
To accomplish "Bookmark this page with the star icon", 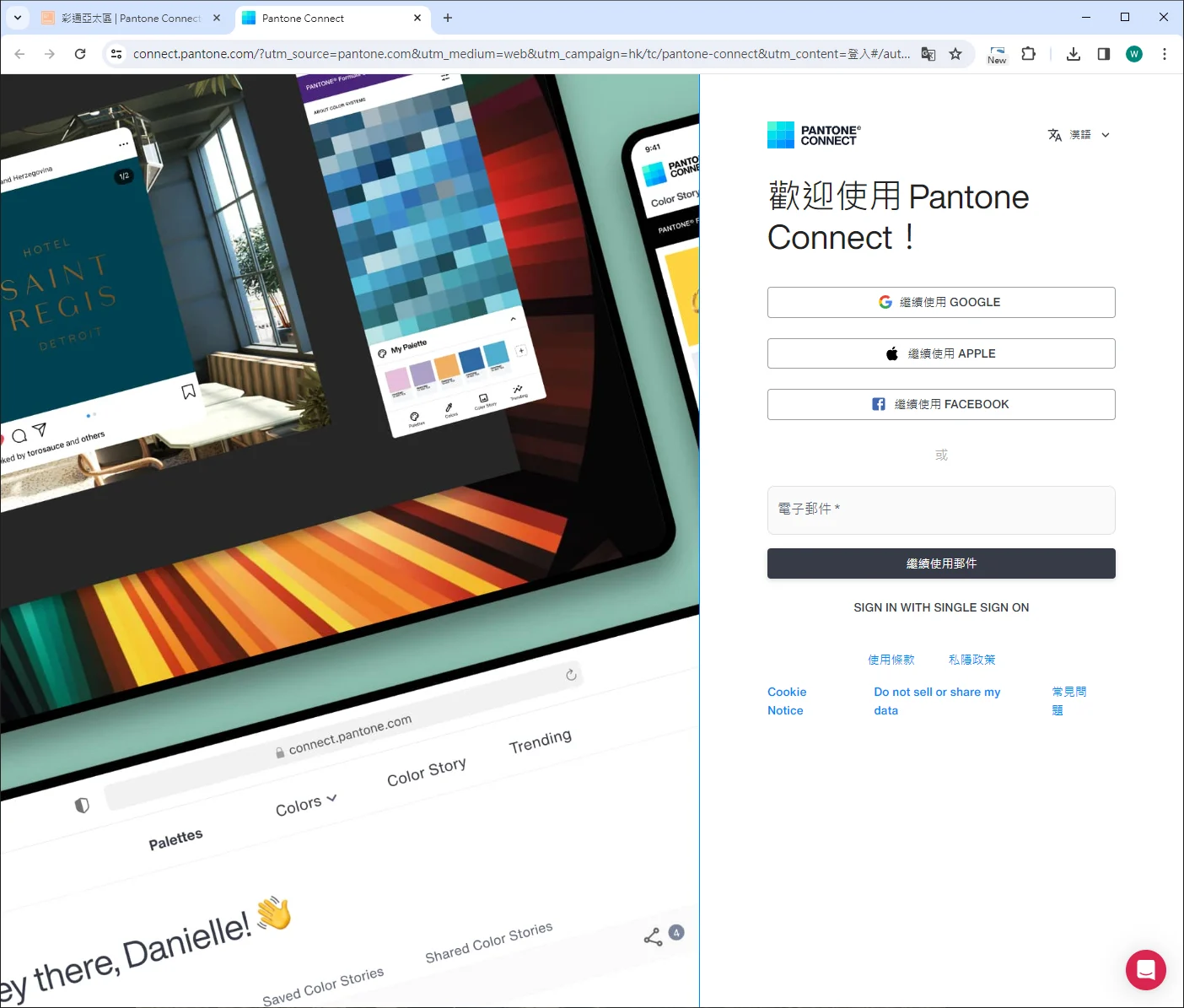I will 955,54.
